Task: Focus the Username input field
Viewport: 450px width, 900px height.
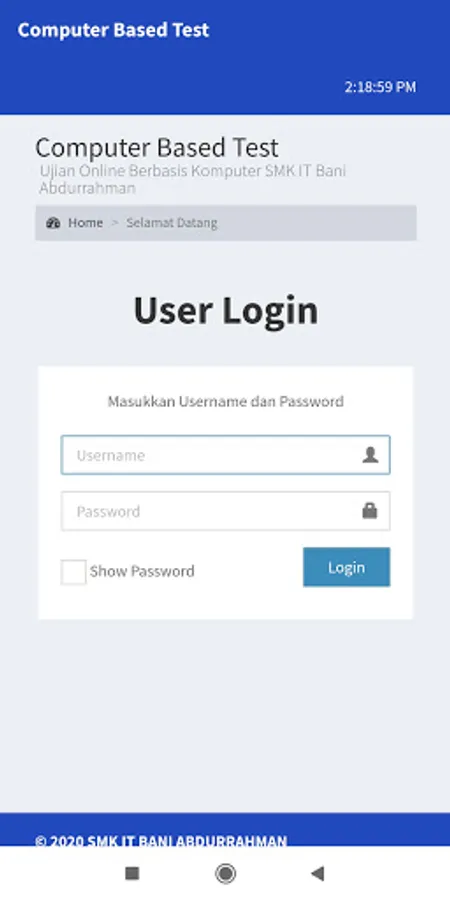Action: [x=226, y=455]
